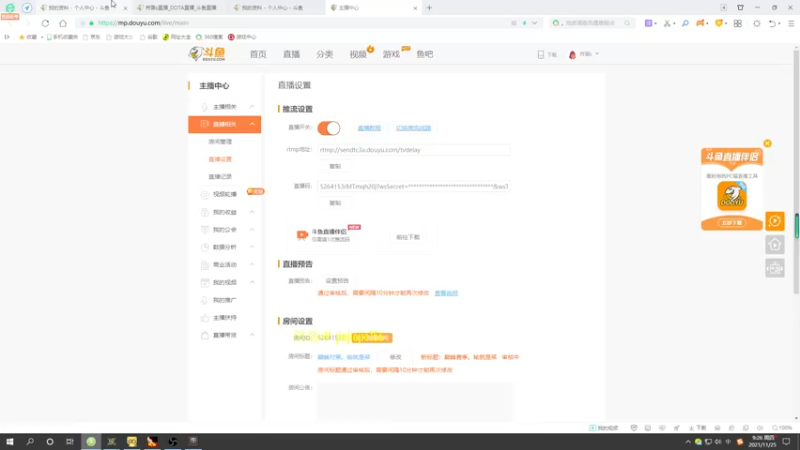800x450 pixels.
Task: Click the Windows Start button
Action: click(10, 441)
